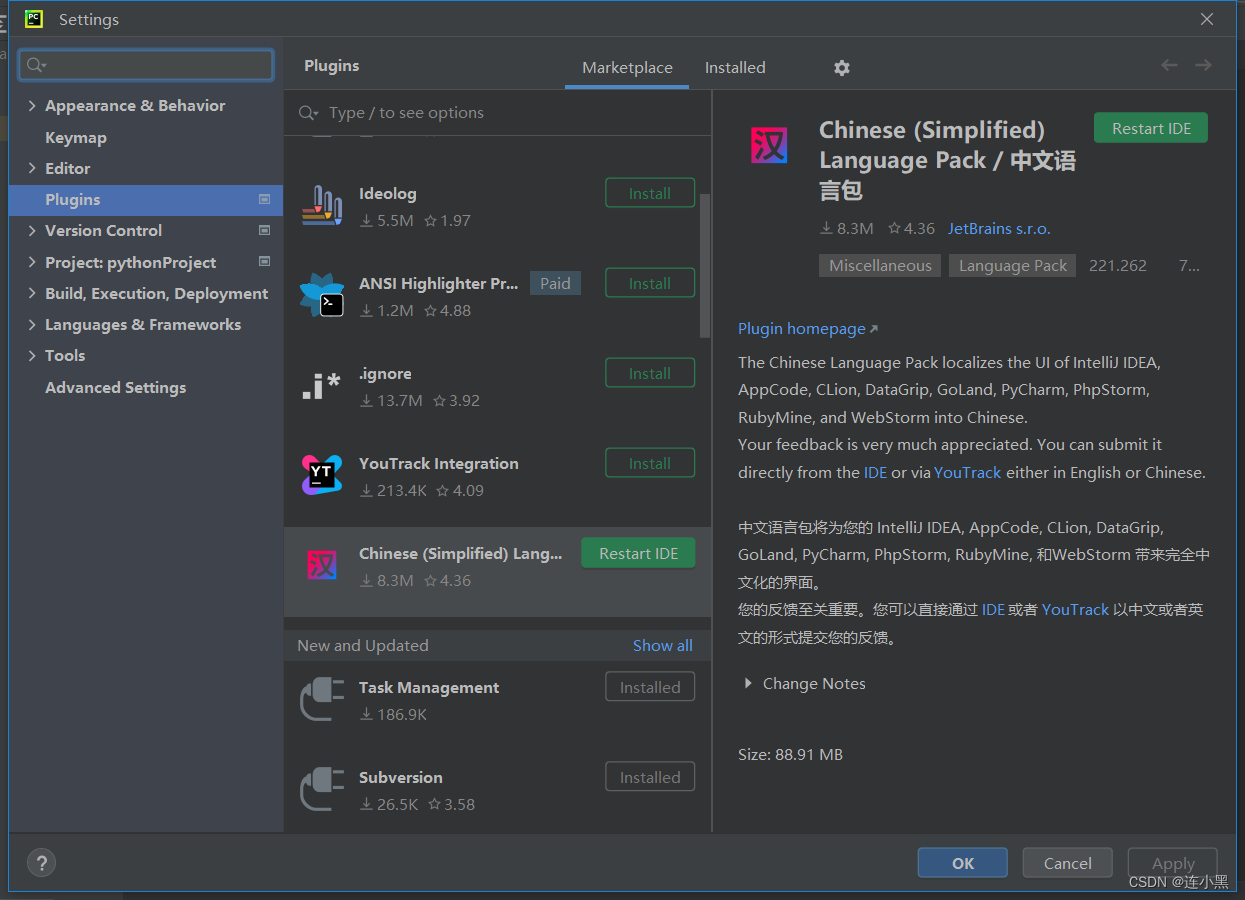Click the .ignore plugin icon
This screenshot has height=900, width=1245.
[322, 385]
